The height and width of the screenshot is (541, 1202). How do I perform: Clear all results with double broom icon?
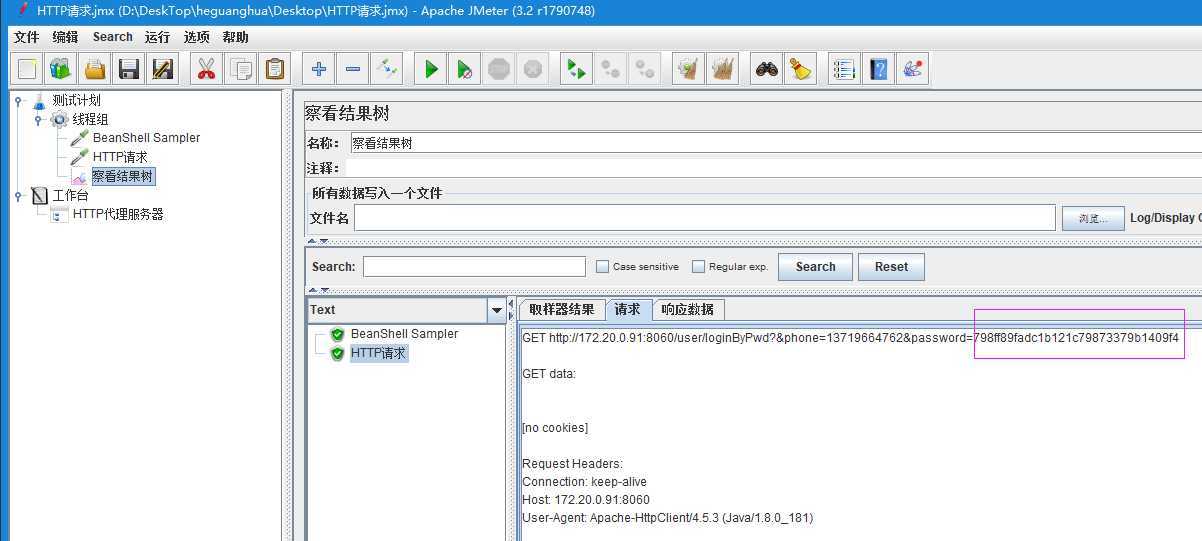tap(722, 69)
